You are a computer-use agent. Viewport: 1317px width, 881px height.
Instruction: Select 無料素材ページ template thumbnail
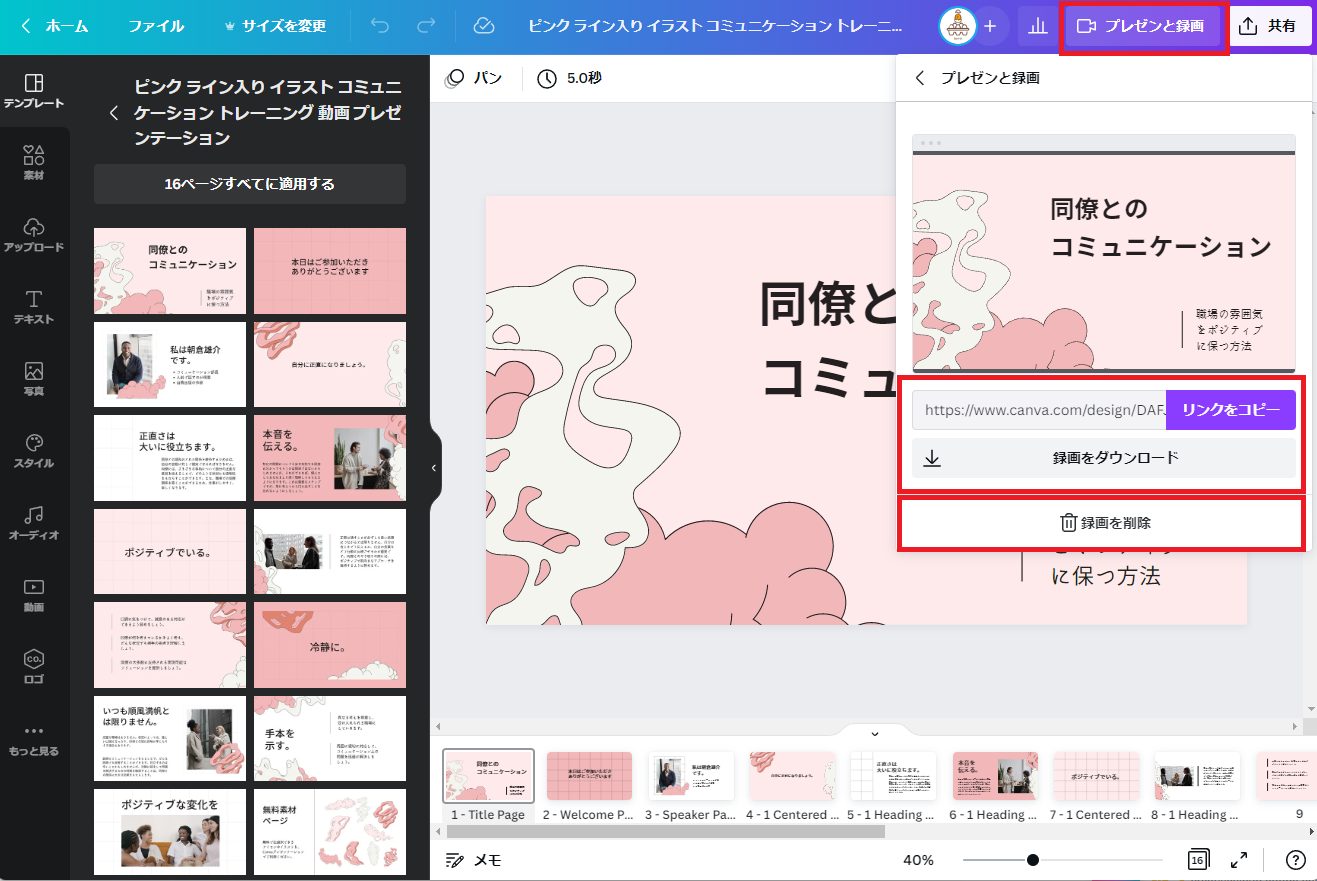pos(330,832)
